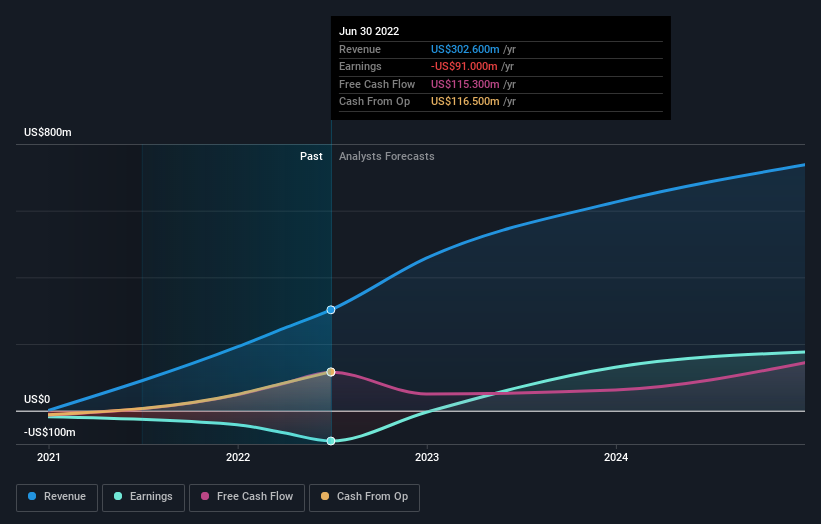Click the 2021 x-axis label

[x=49, y=458]
